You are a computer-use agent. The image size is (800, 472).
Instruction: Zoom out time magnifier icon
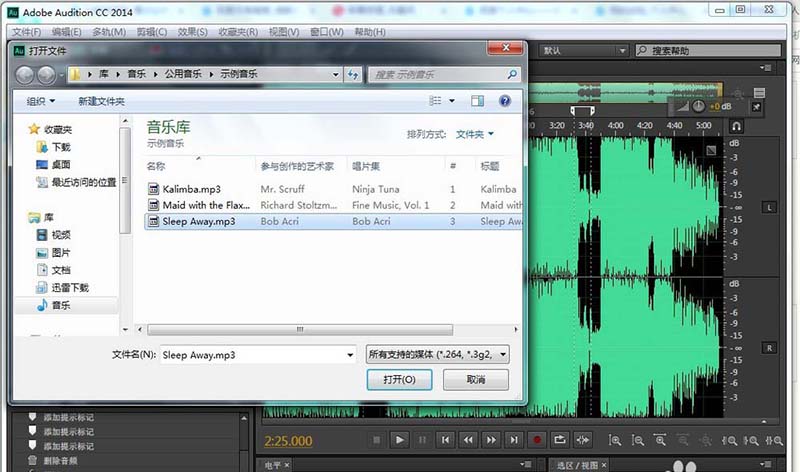(683, 440)
